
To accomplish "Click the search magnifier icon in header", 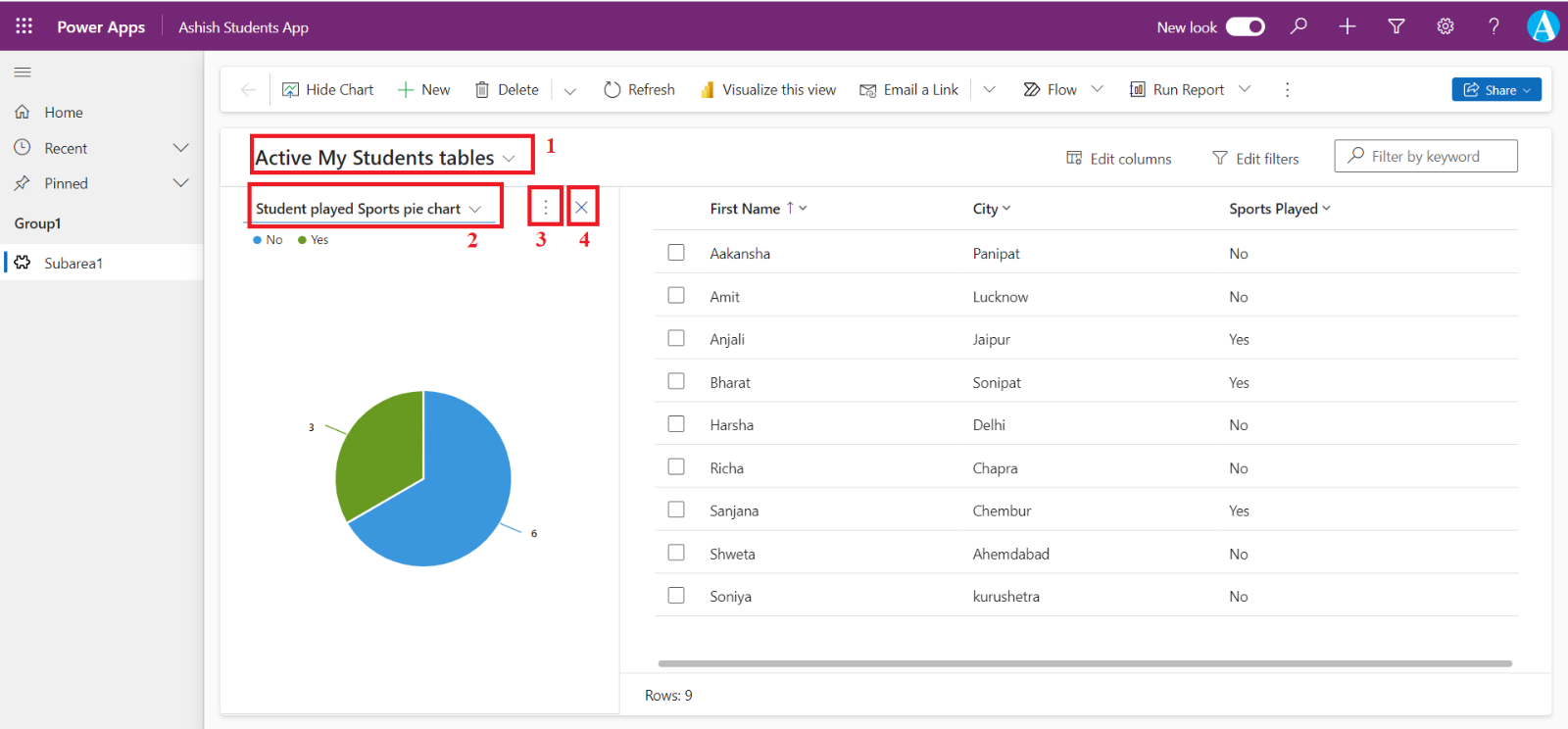I will click(1298, 26).
